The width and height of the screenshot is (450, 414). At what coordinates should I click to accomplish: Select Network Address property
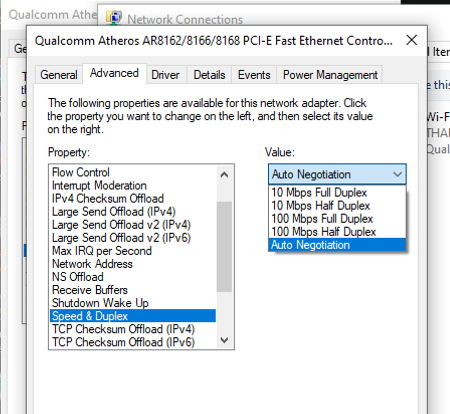pos(133,264)
